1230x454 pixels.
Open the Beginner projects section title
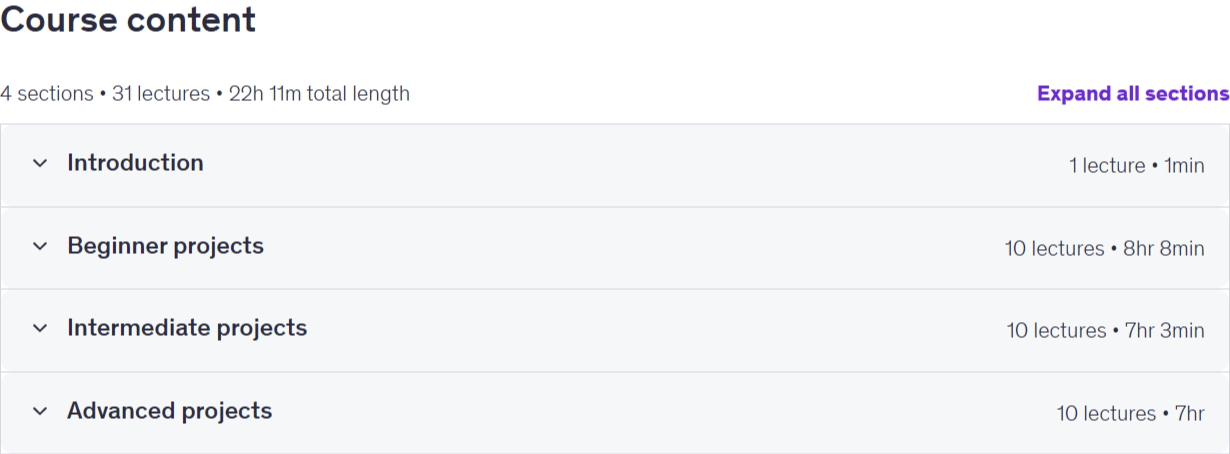[x=165, y=246]
